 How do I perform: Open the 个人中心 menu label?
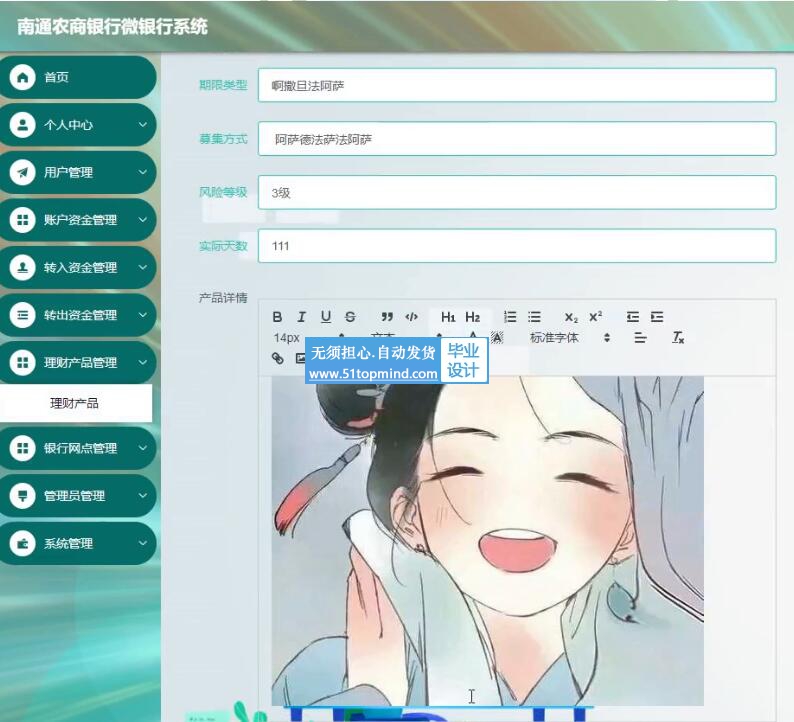pos(68,125)
